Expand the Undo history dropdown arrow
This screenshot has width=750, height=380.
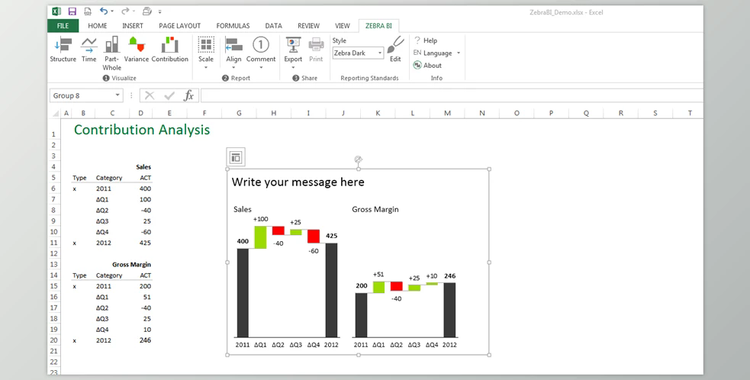tap(112, 11)
